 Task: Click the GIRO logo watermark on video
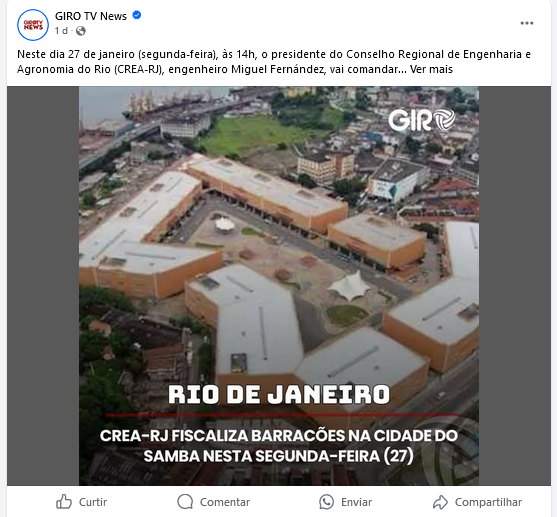tap(422, 120)
